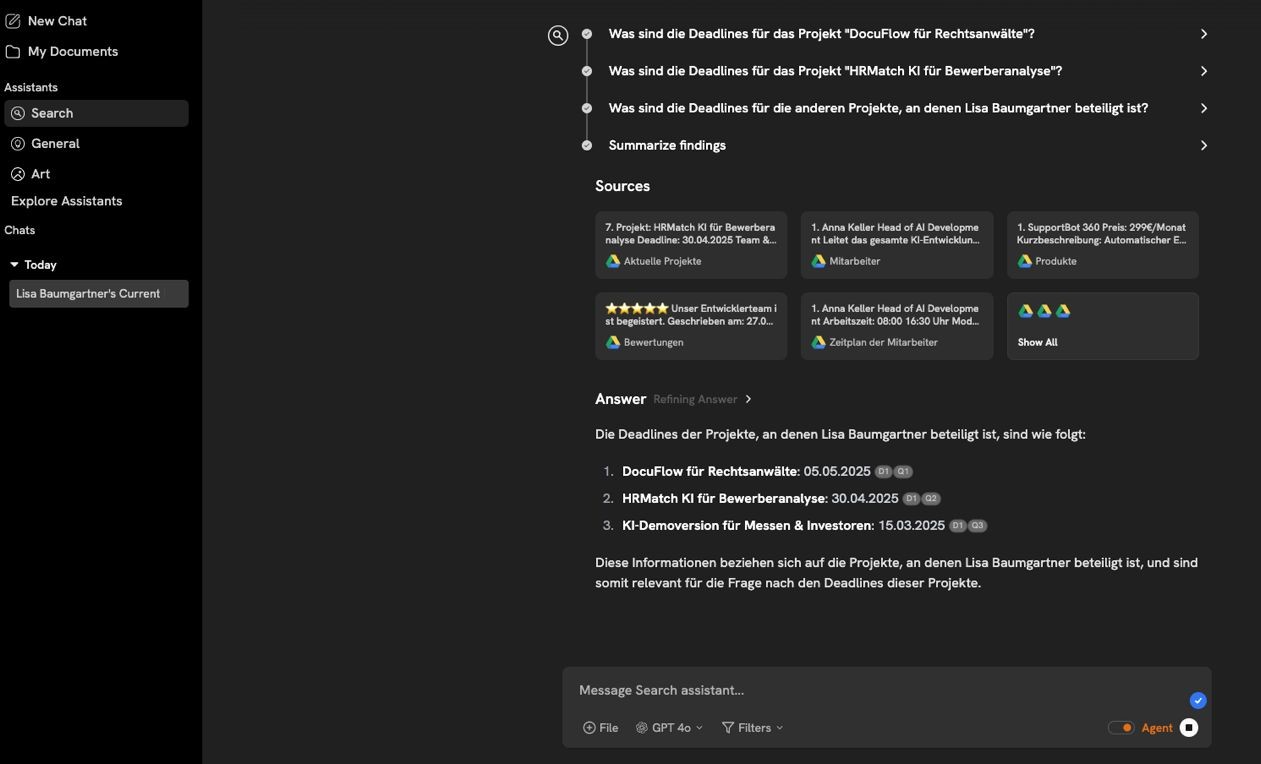Toggle the Agent mode switch
1261x764 pixels.
1120,728
